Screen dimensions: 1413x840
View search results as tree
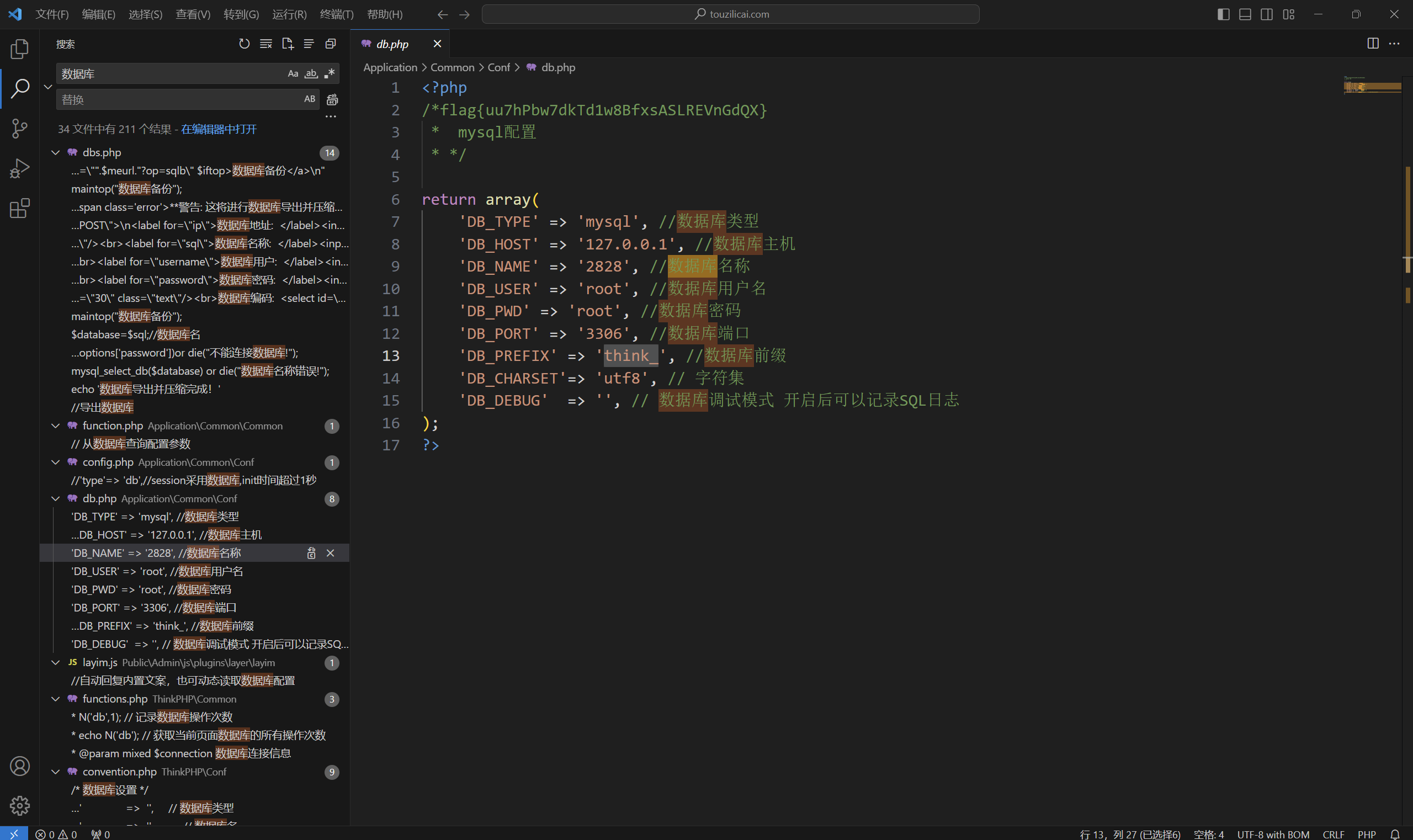tap(309, 44)
